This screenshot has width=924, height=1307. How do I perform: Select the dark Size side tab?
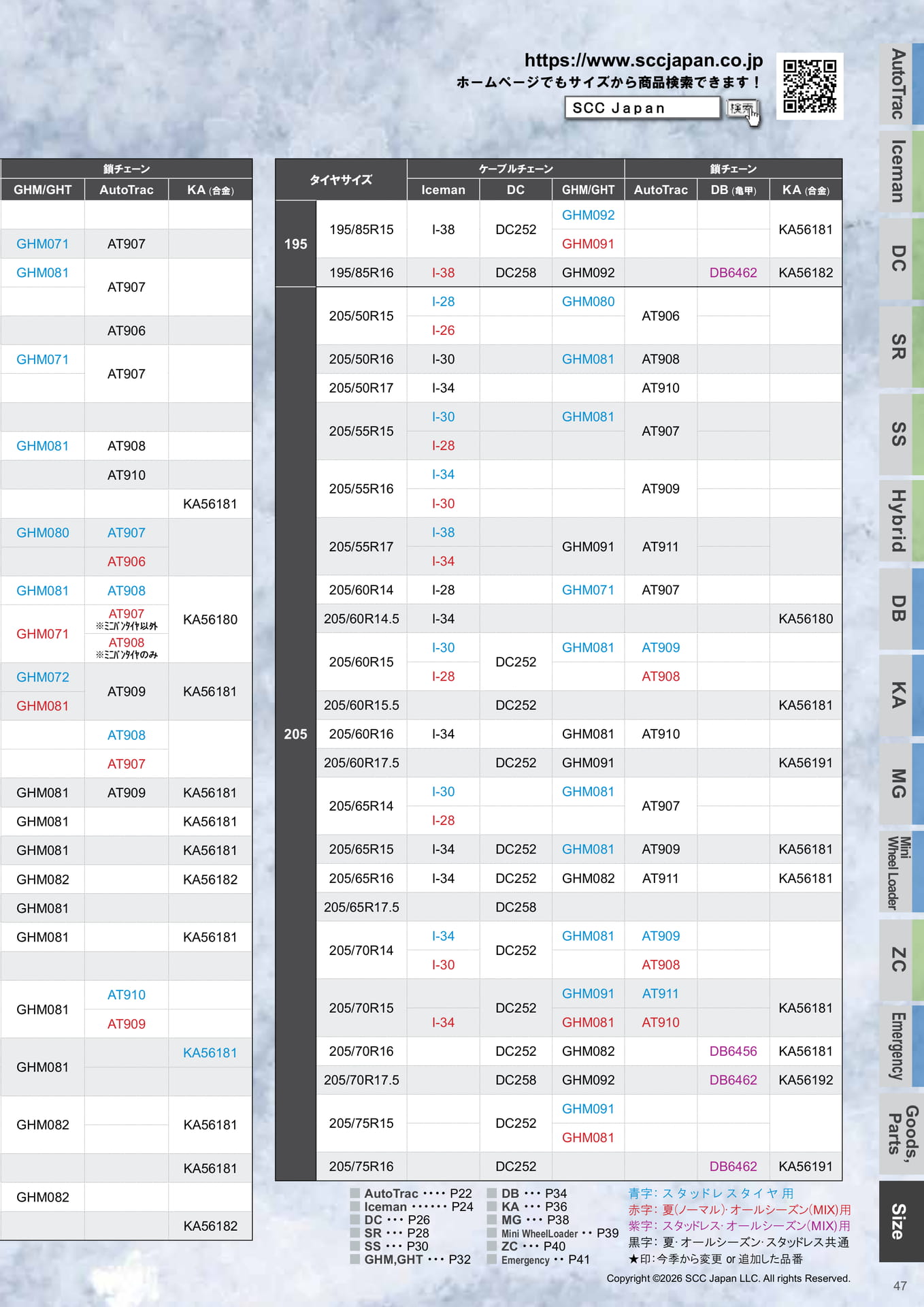point(901,1222)
